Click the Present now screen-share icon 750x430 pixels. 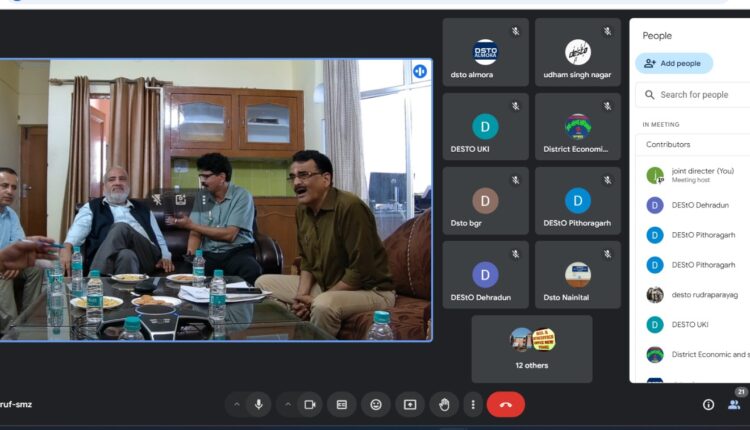(410, 404)
